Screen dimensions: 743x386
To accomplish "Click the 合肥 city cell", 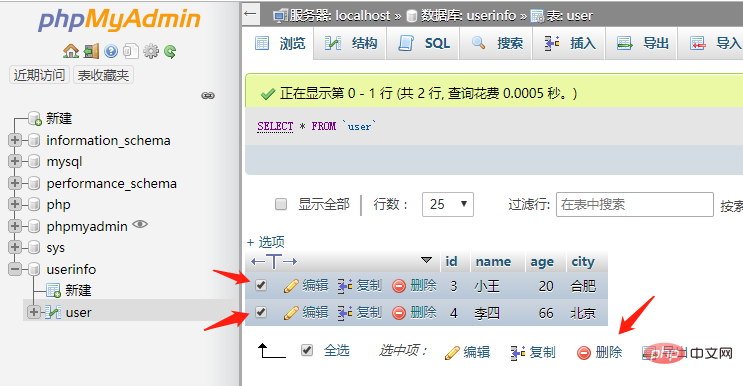I will coord(583,286).
